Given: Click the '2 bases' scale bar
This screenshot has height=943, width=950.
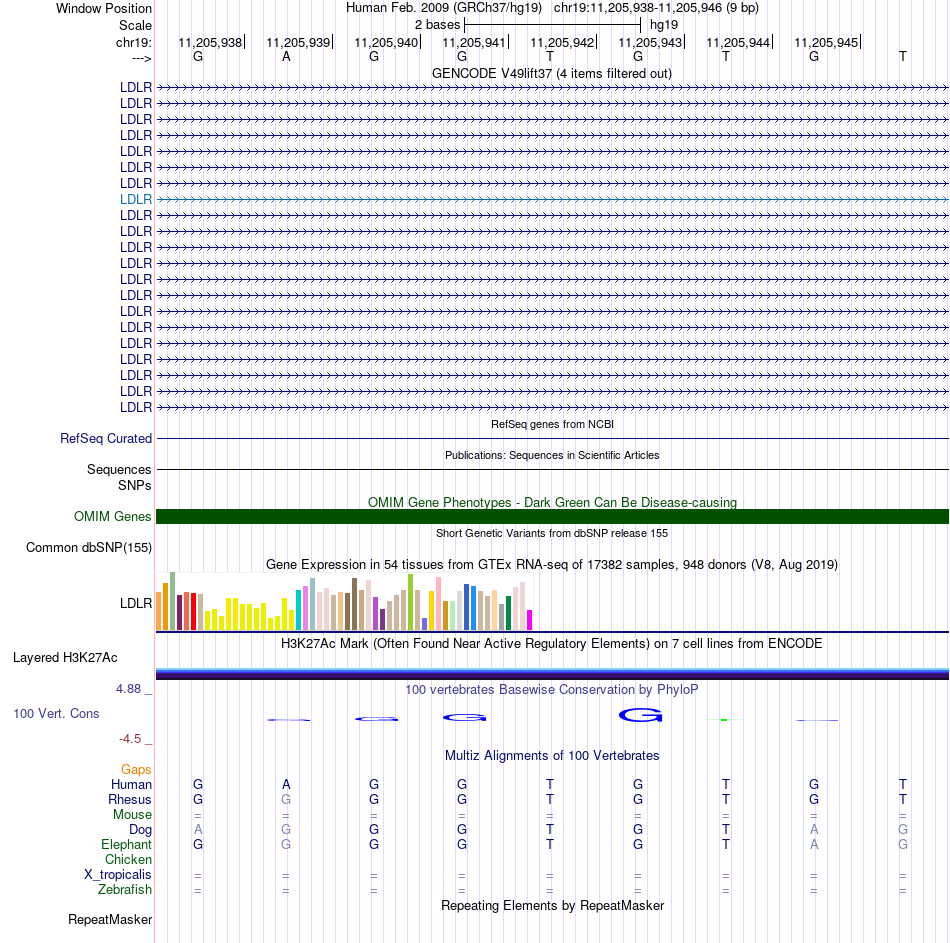Looking at the screenshot, I should coord(552,25).
